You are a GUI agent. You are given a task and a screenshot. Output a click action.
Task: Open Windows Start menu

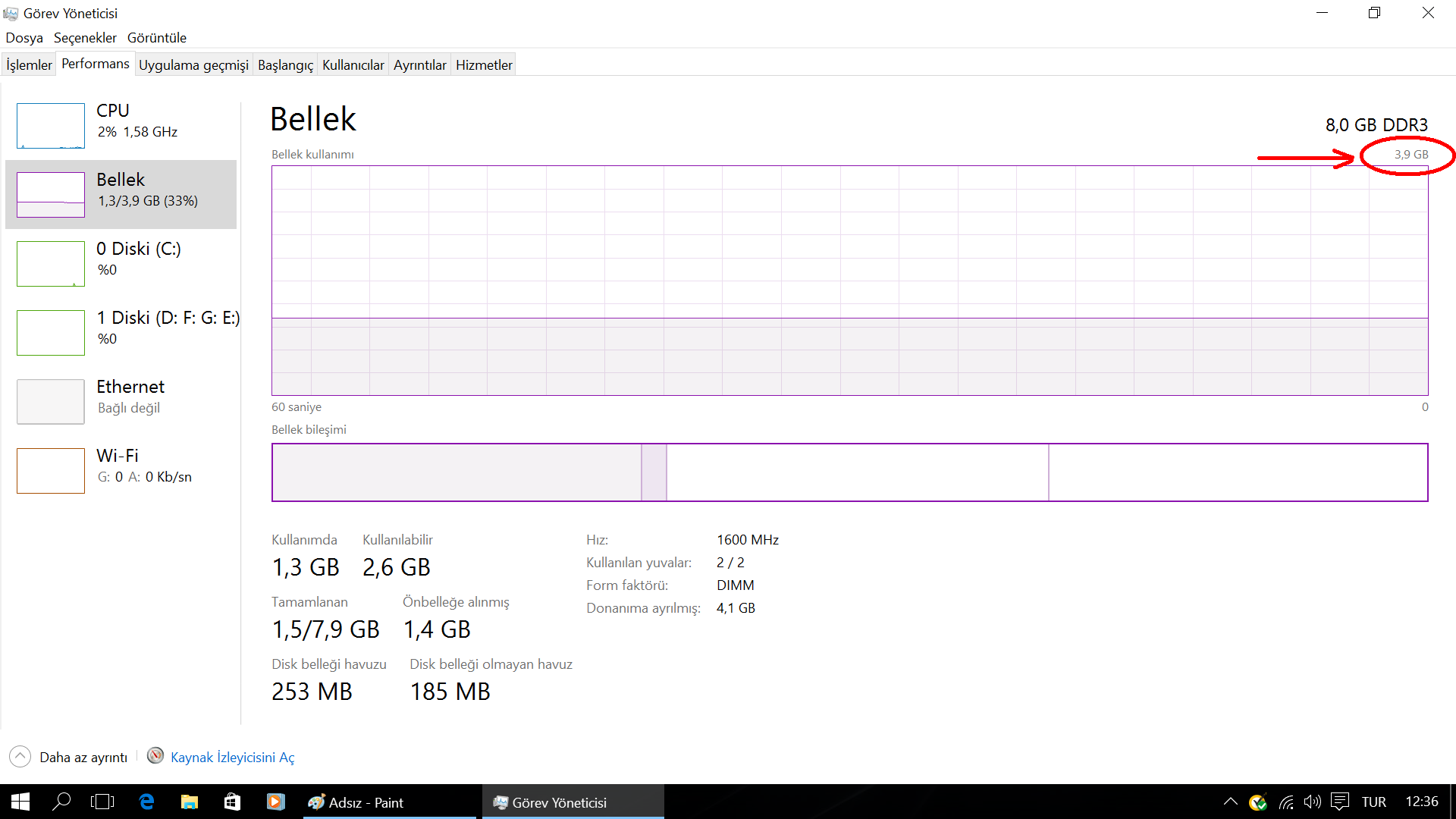(20, 802)
